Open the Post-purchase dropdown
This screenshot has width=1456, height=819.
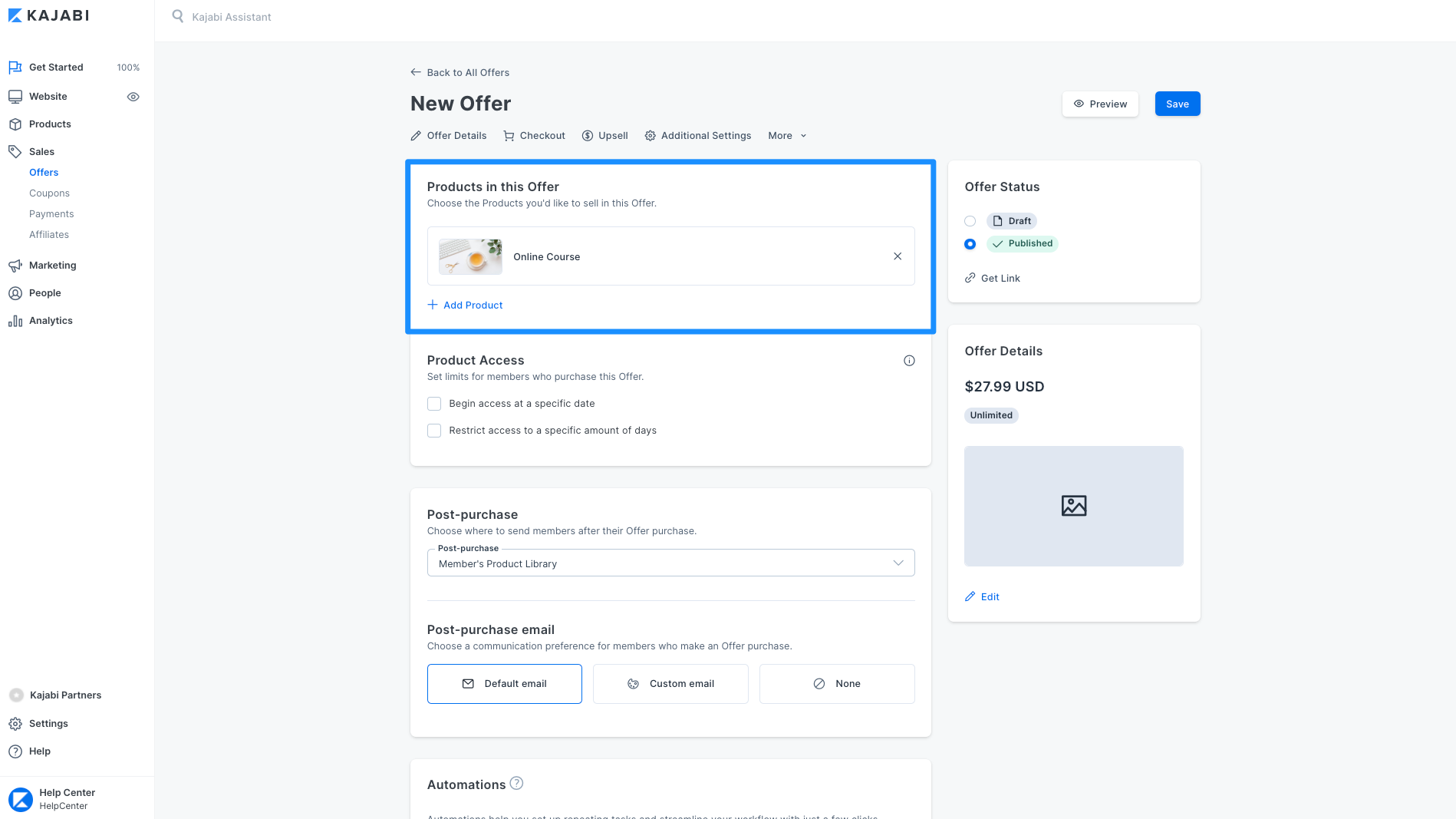click(671, 563)
